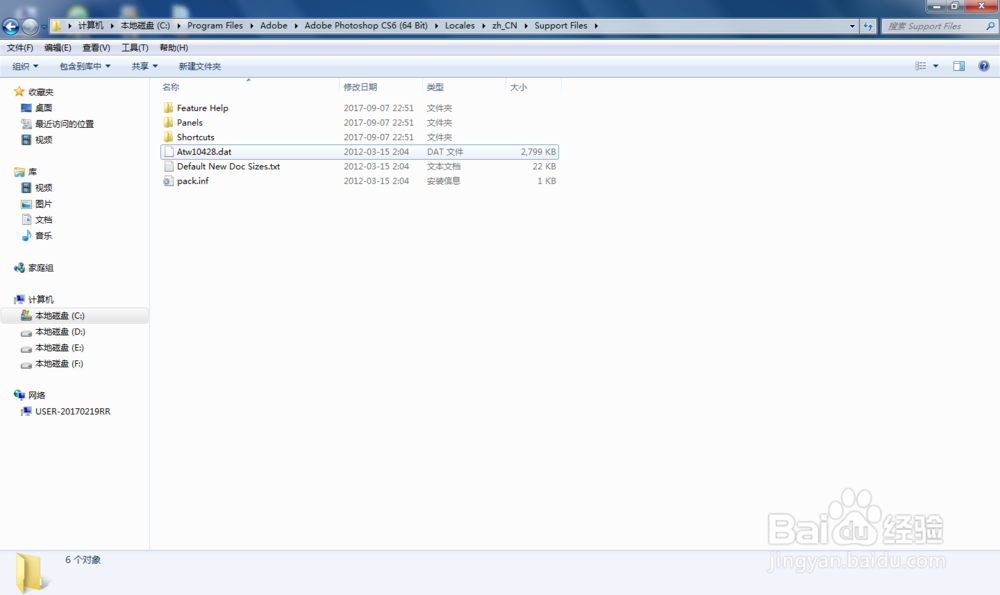Select Program Files in the address path

coord(215,26)
